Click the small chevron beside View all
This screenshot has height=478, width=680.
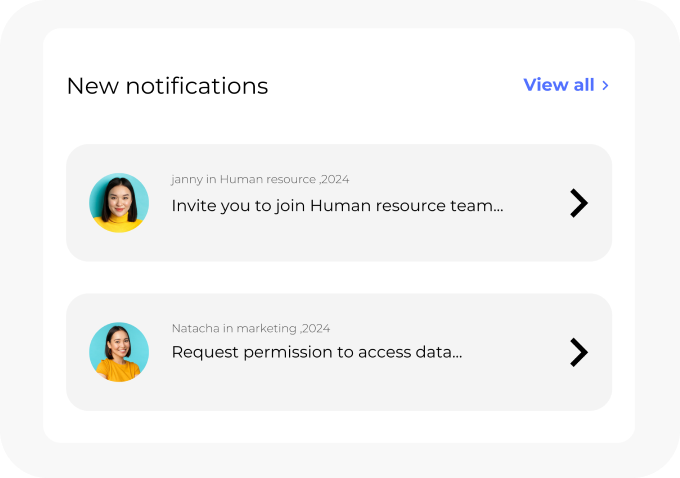click(x=605, y=85)
